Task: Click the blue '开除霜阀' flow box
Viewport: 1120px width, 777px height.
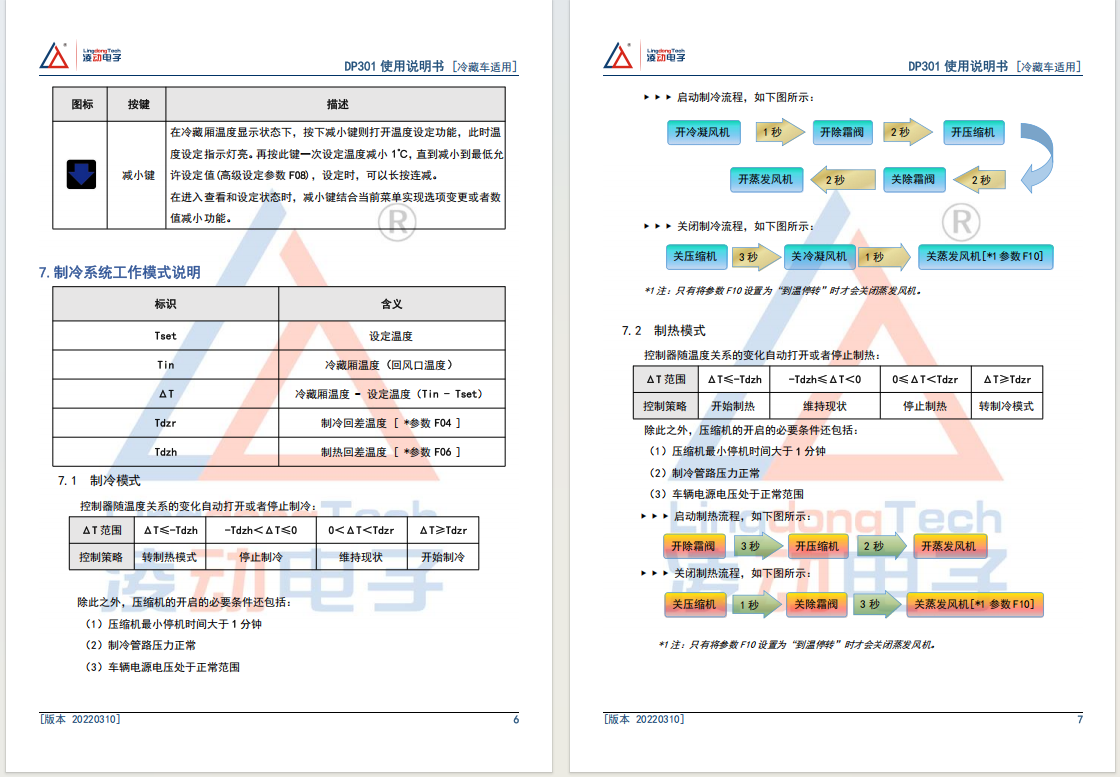Action: coord(842,132)
